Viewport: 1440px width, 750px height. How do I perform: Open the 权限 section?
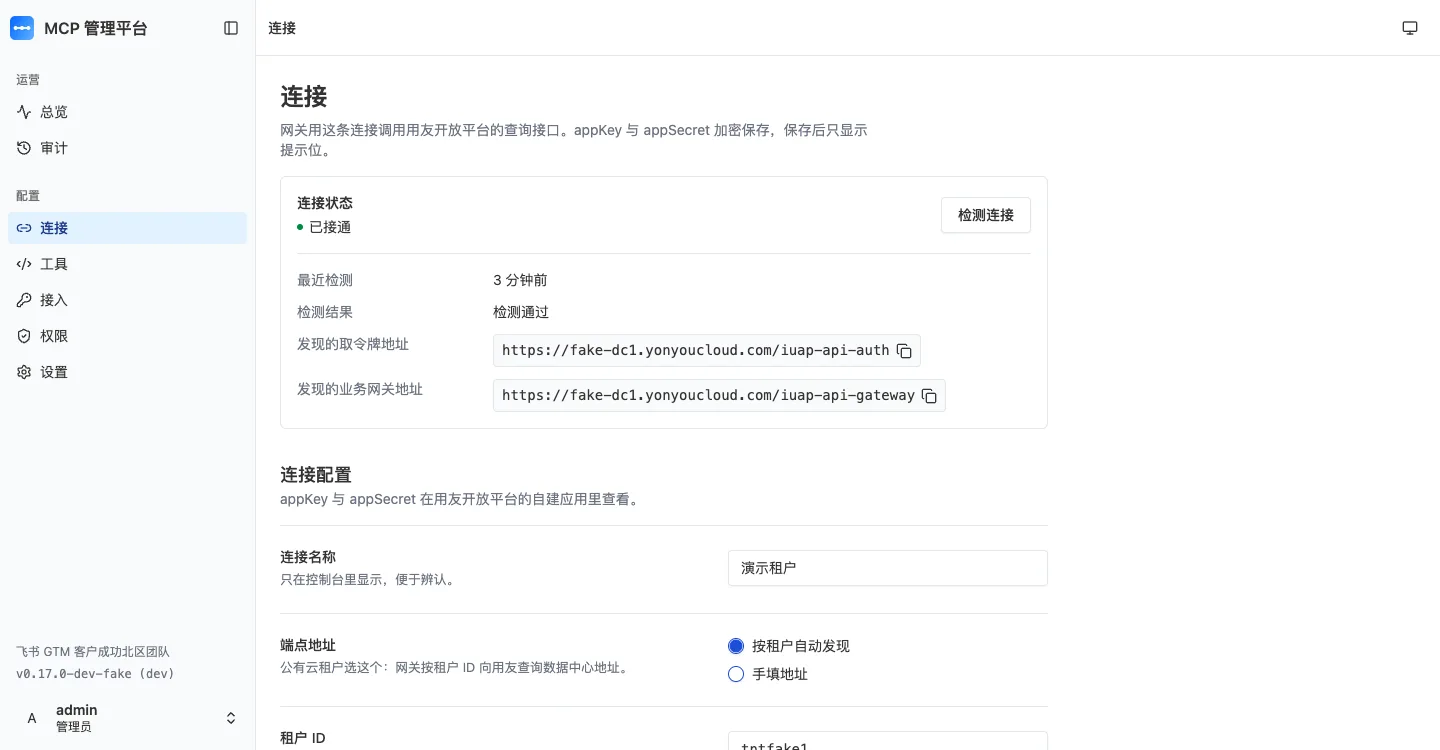tap(127, 336)
